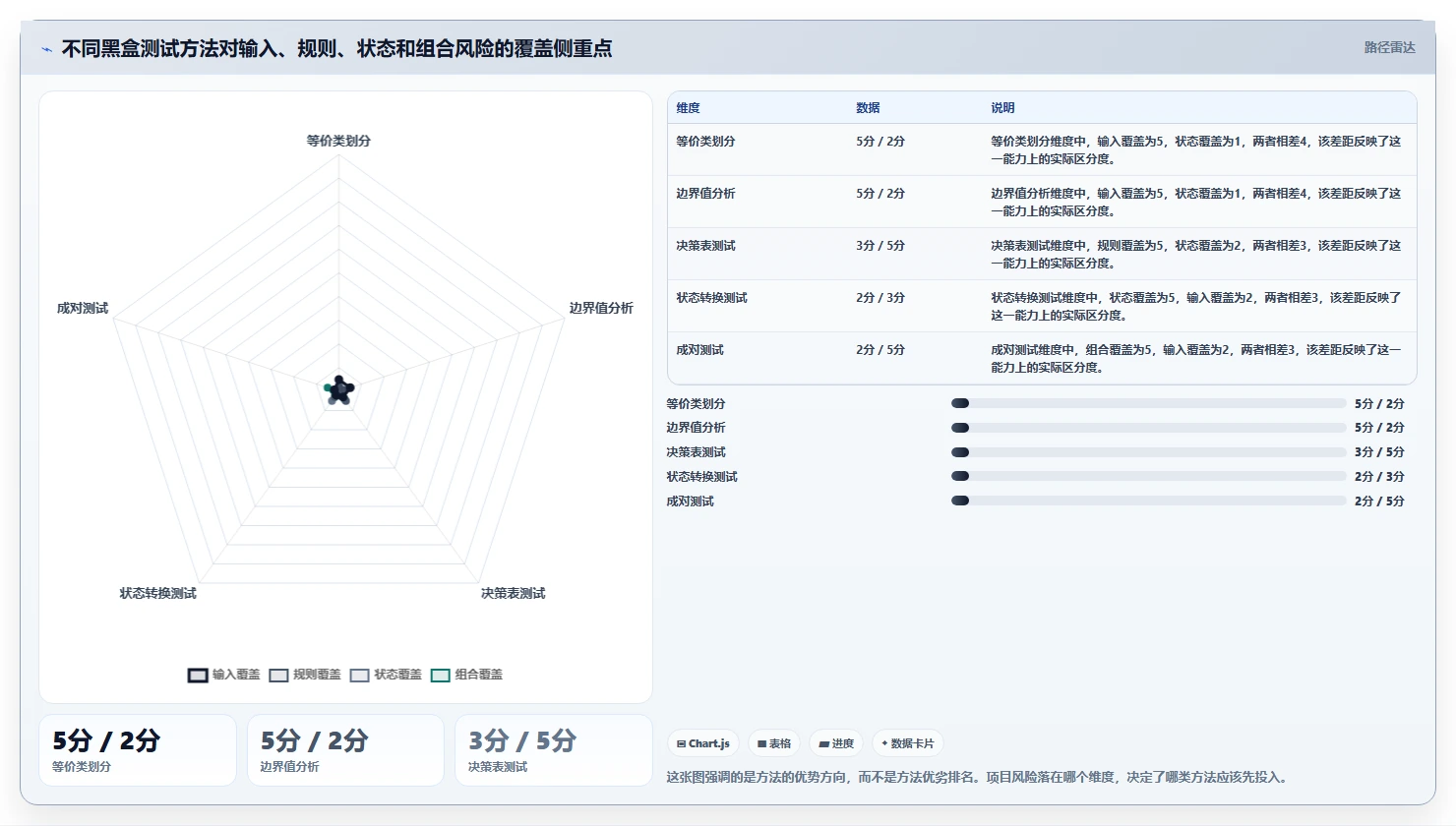The width and height of the screenshot is (1456, 826).
Task: Toggle the 规则覆盖 legend entry
Action: point(305,675)
